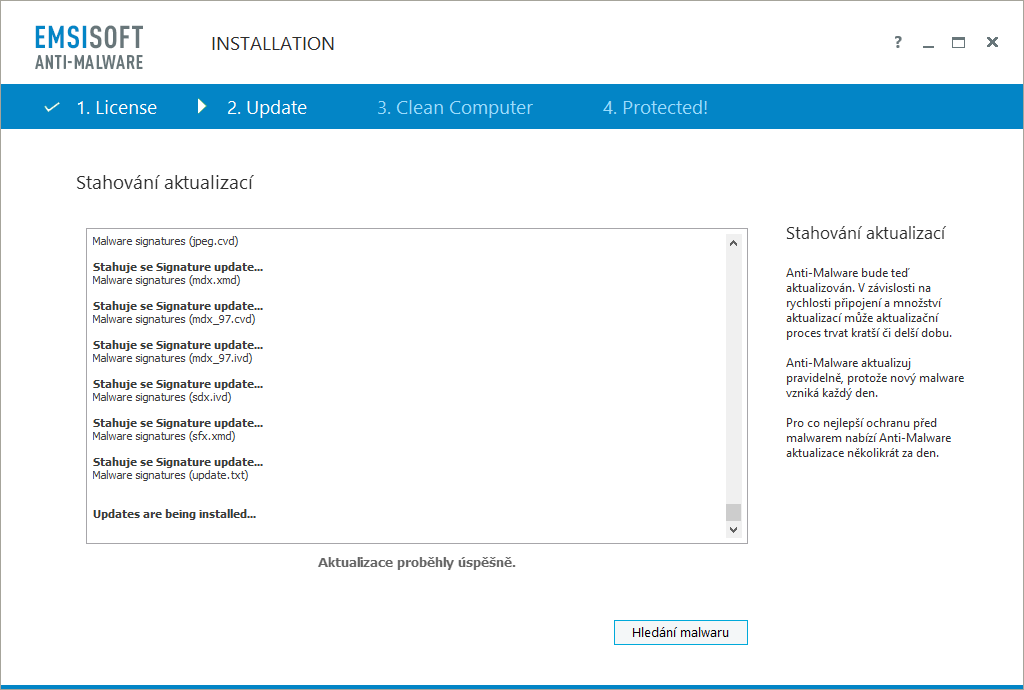The width and height of the screenshot is (1024, 690).
Task: Select the 2. Update step
Action: tap(266, 107)
